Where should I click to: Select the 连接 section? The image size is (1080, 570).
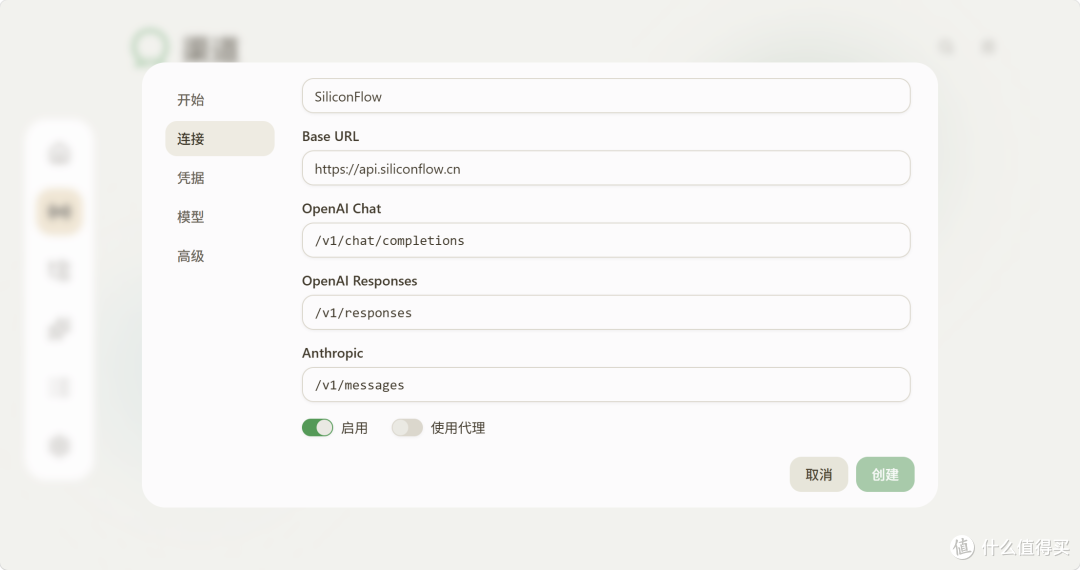219,138
